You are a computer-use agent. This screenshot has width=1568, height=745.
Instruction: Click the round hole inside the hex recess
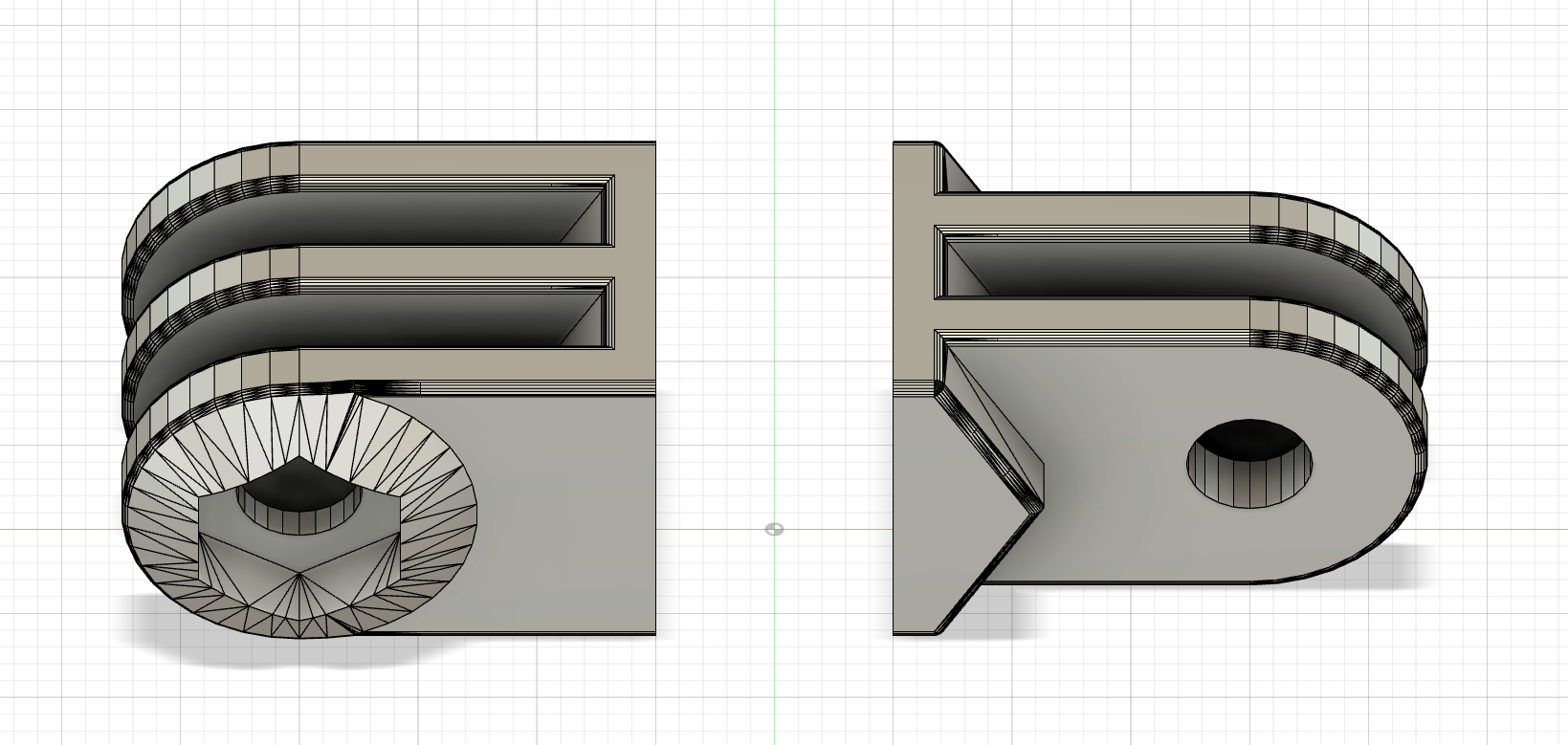(x=299, y=507)
